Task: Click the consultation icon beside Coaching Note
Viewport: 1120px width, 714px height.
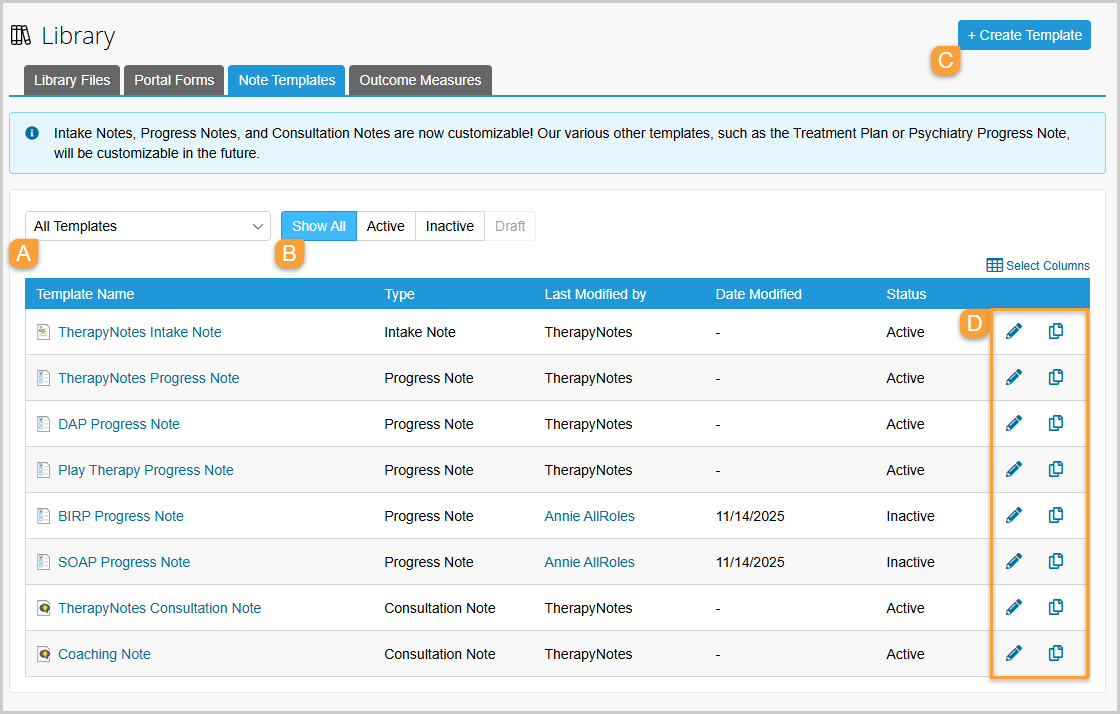Action: click(x=44, y=654)
